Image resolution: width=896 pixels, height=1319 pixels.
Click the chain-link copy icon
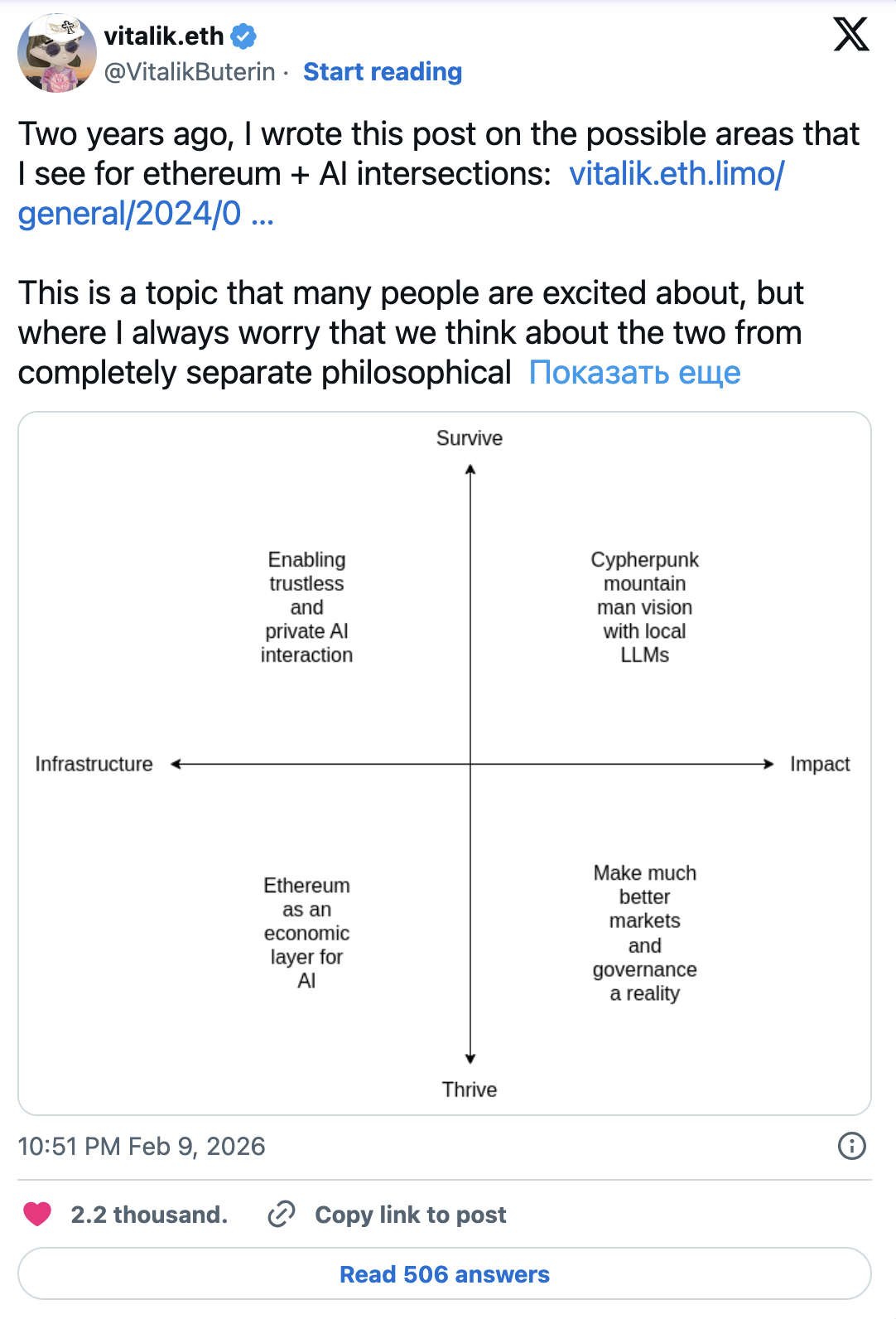[282, 1215]
